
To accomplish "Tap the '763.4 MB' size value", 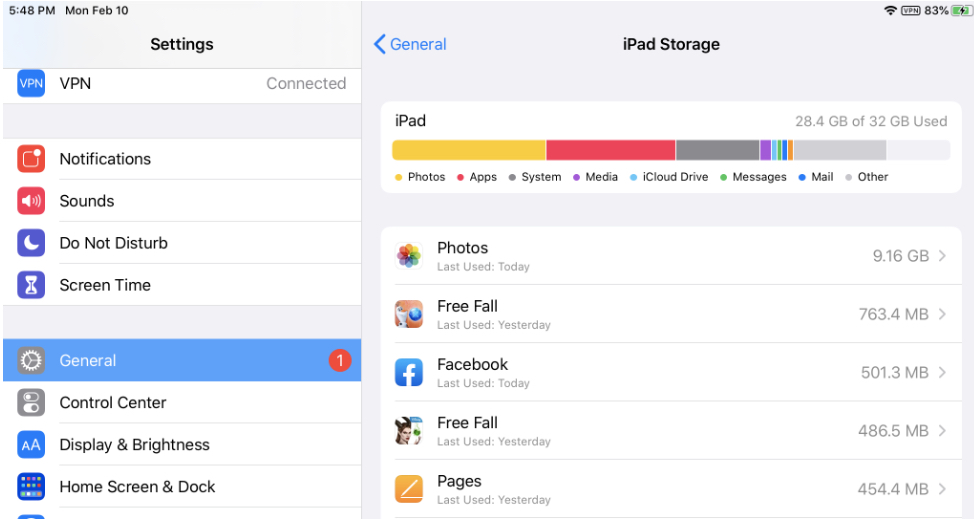I will [x=894, y=314].
